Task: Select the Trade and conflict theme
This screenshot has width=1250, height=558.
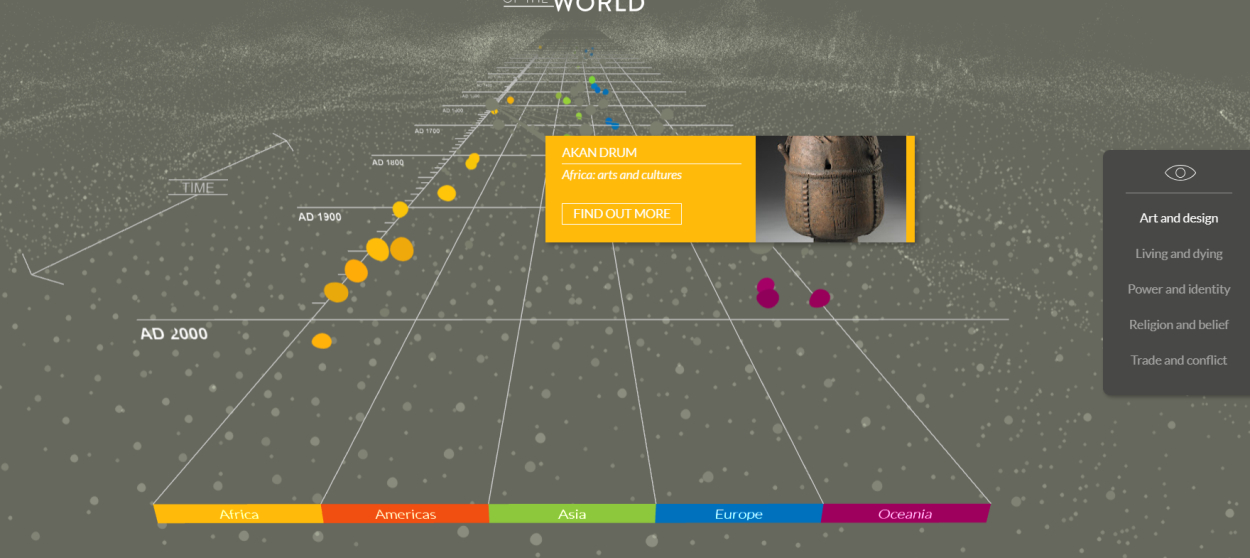Action: [1178, 360]
